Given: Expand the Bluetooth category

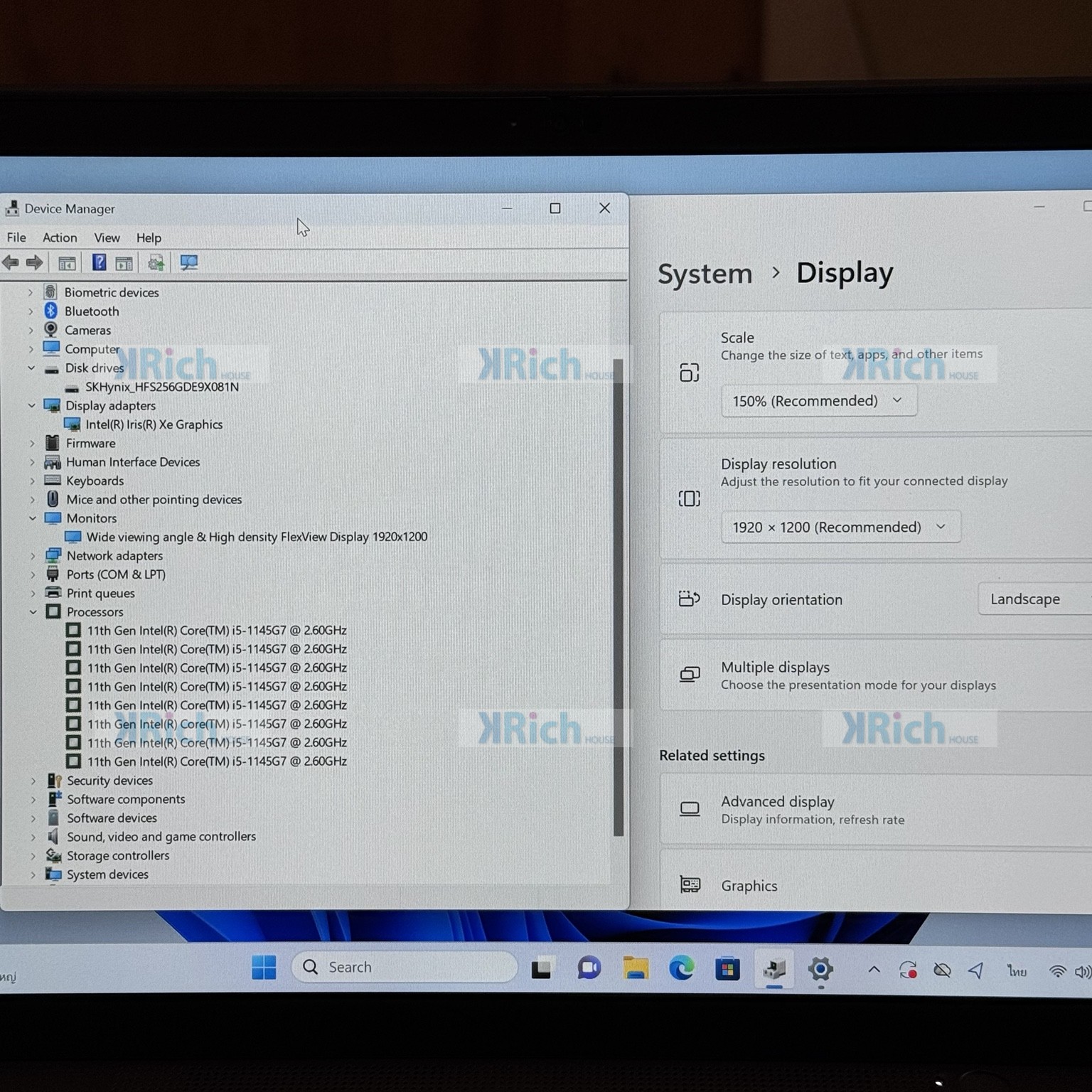Looking at the screenshot, I should 31,311.
